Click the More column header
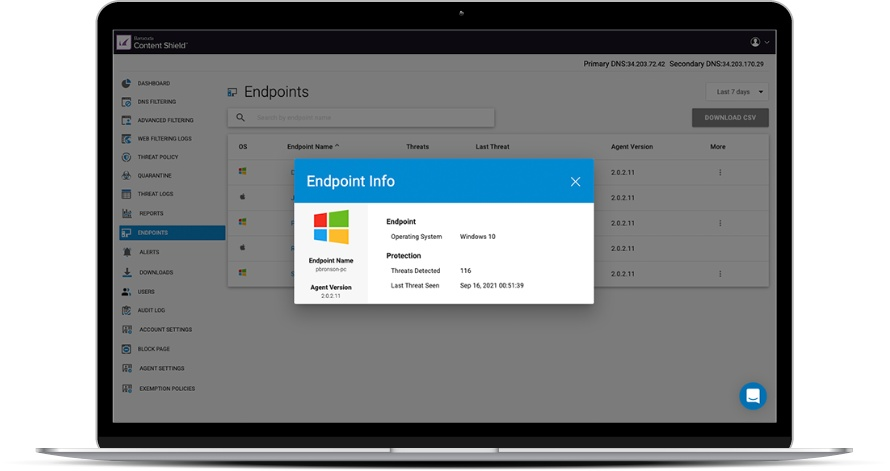This screenshot has width=890, height=471. pyautogui.click(x=717, y=147)
